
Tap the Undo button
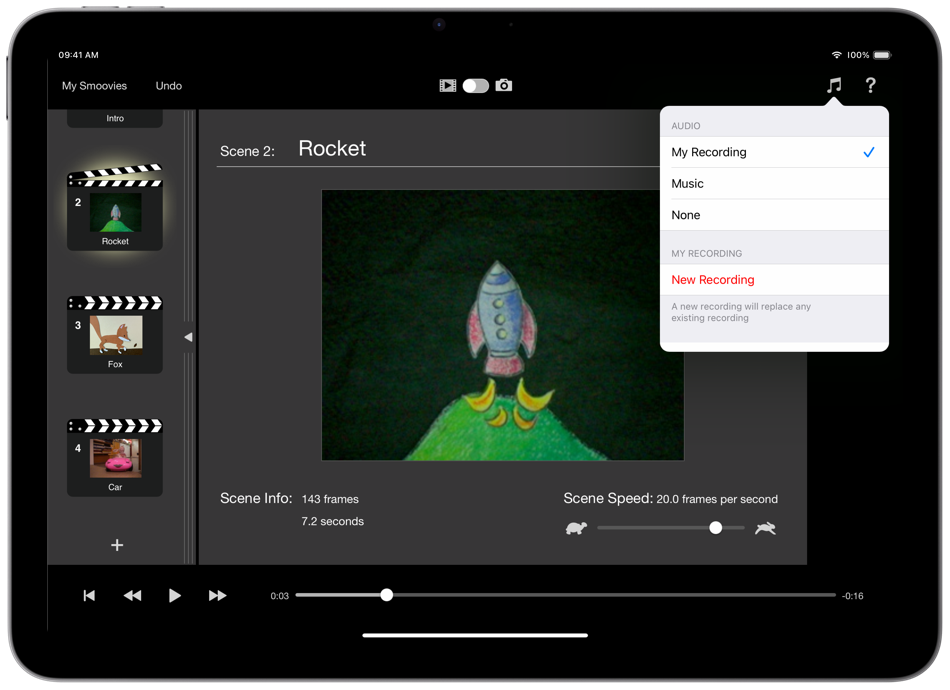coord(168,86)
